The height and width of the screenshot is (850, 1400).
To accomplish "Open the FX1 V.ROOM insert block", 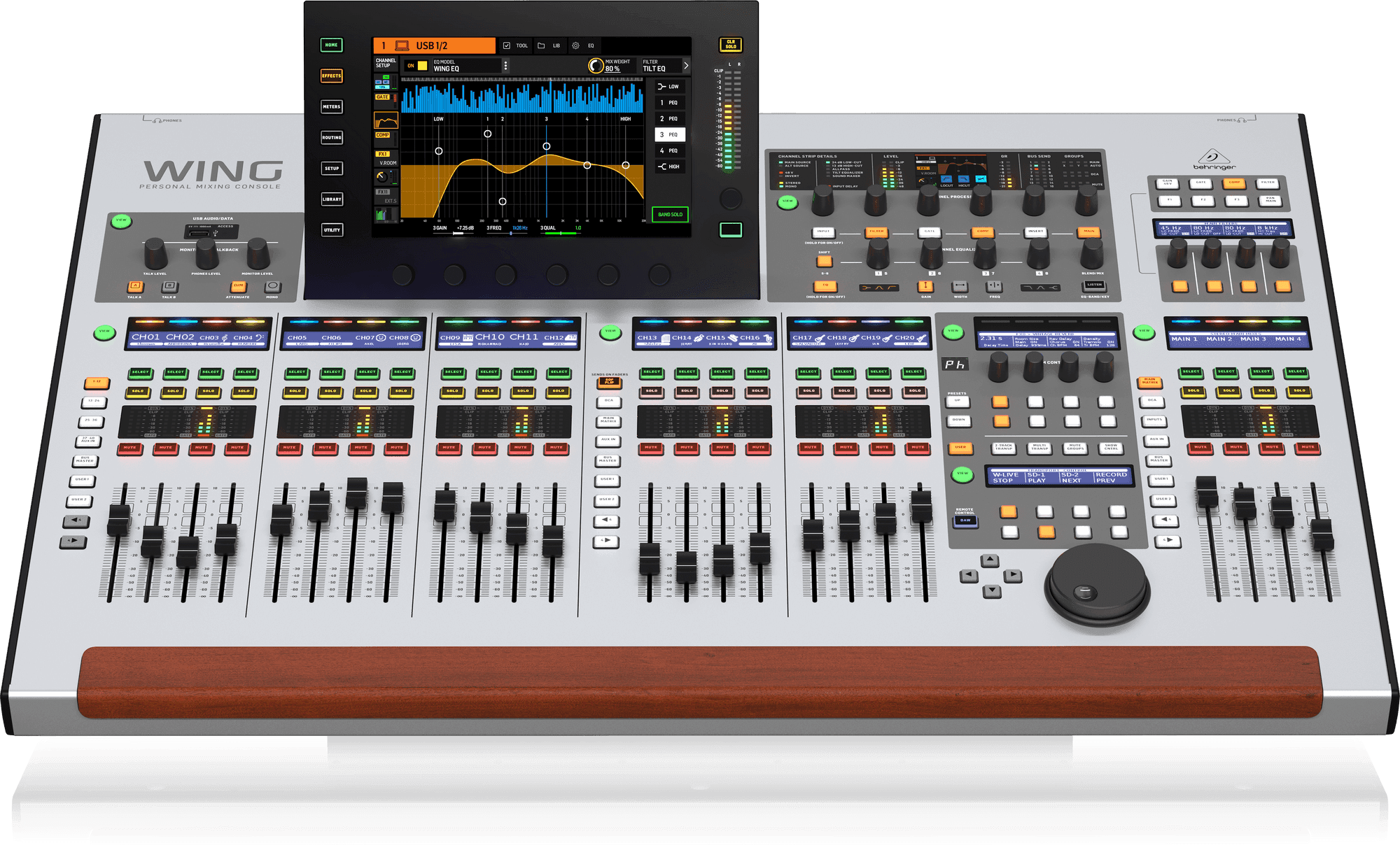I will pos(386,159).
